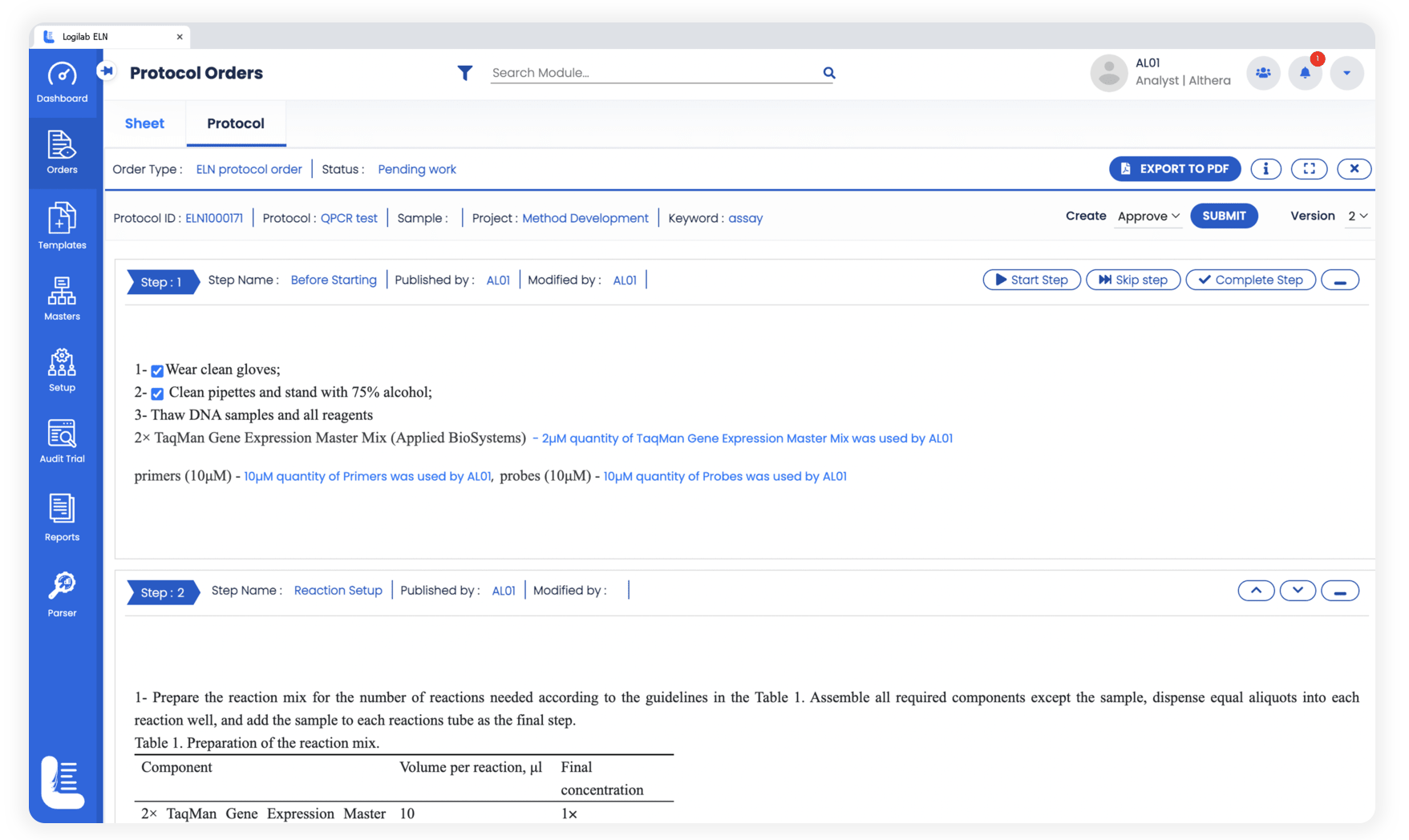The image size is (1409, 840).
Task: Click the Search Module input field
Action: point(654,73)
